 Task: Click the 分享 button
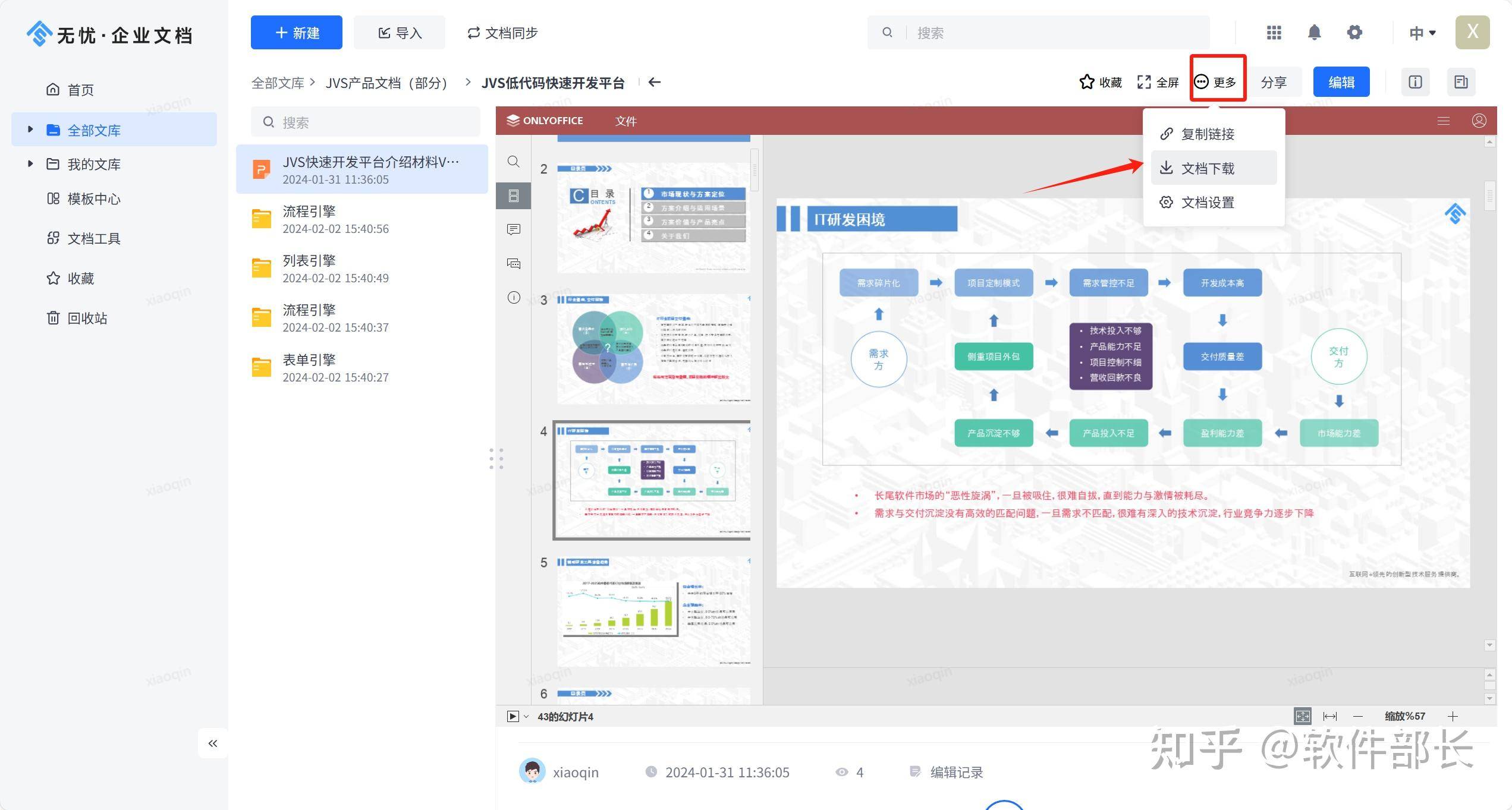[1274, 82]
